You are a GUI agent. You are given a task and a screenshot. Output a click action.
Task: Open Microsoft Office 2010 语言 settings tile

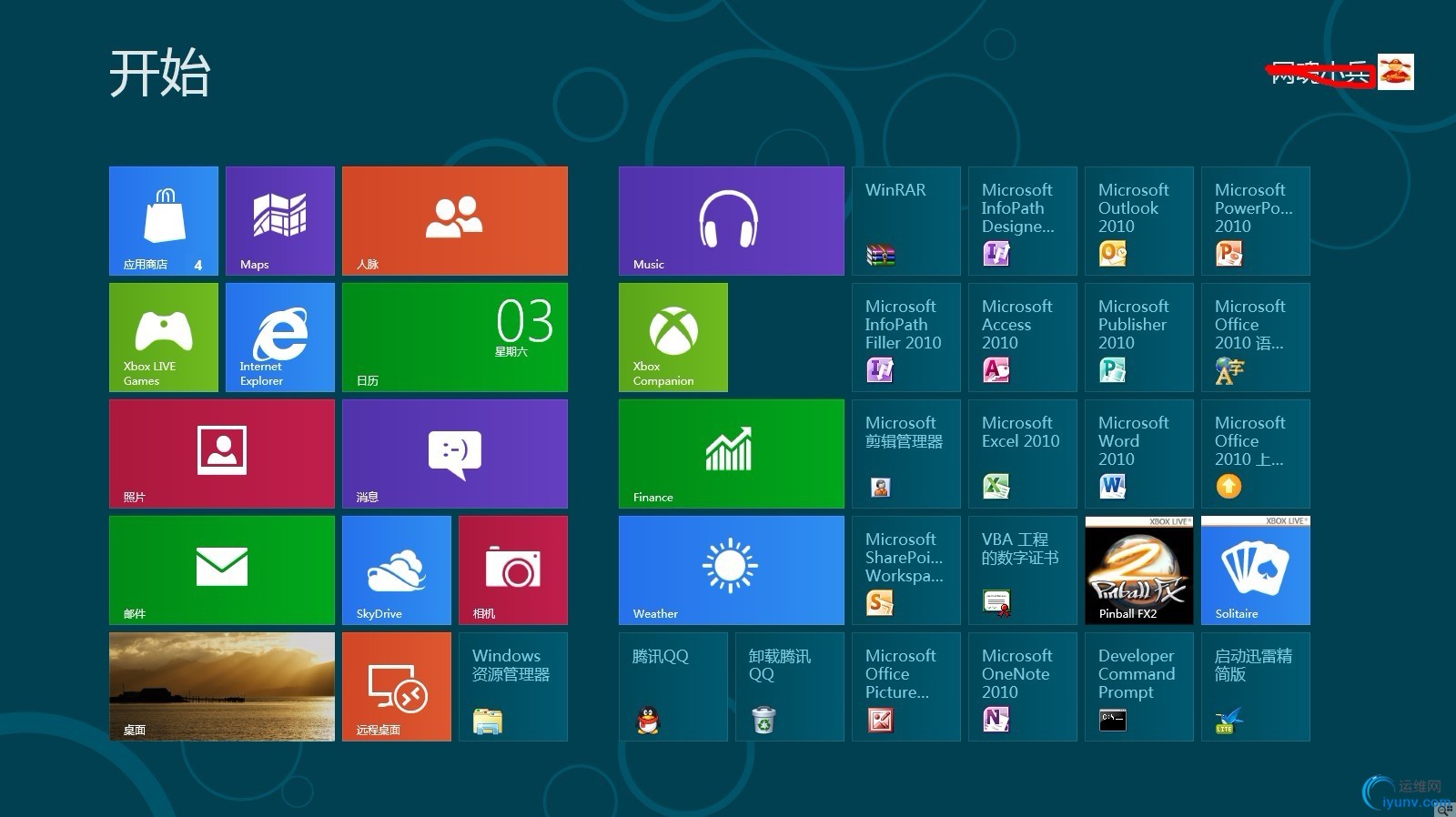pyautogui.click(x=1256, y=338)
